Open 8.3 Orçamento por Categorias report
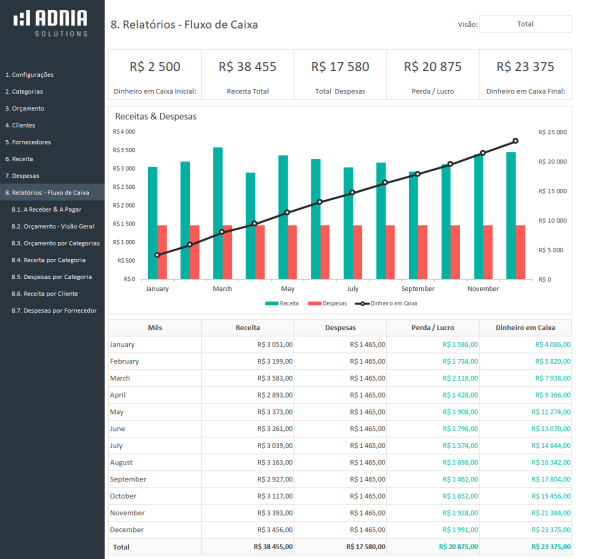Viewport: 600px width, 559px height. [x=56, y=243]
